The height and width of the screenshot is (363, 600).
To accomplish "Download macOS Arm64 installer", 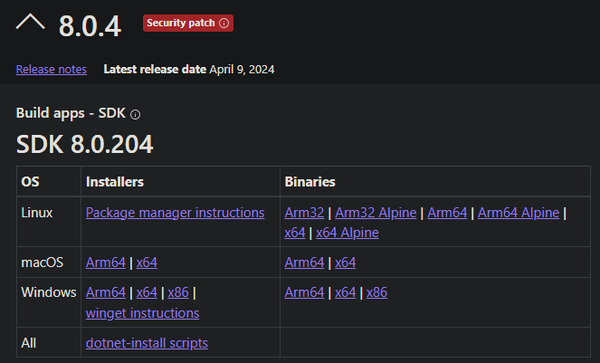I will (106, 263).
